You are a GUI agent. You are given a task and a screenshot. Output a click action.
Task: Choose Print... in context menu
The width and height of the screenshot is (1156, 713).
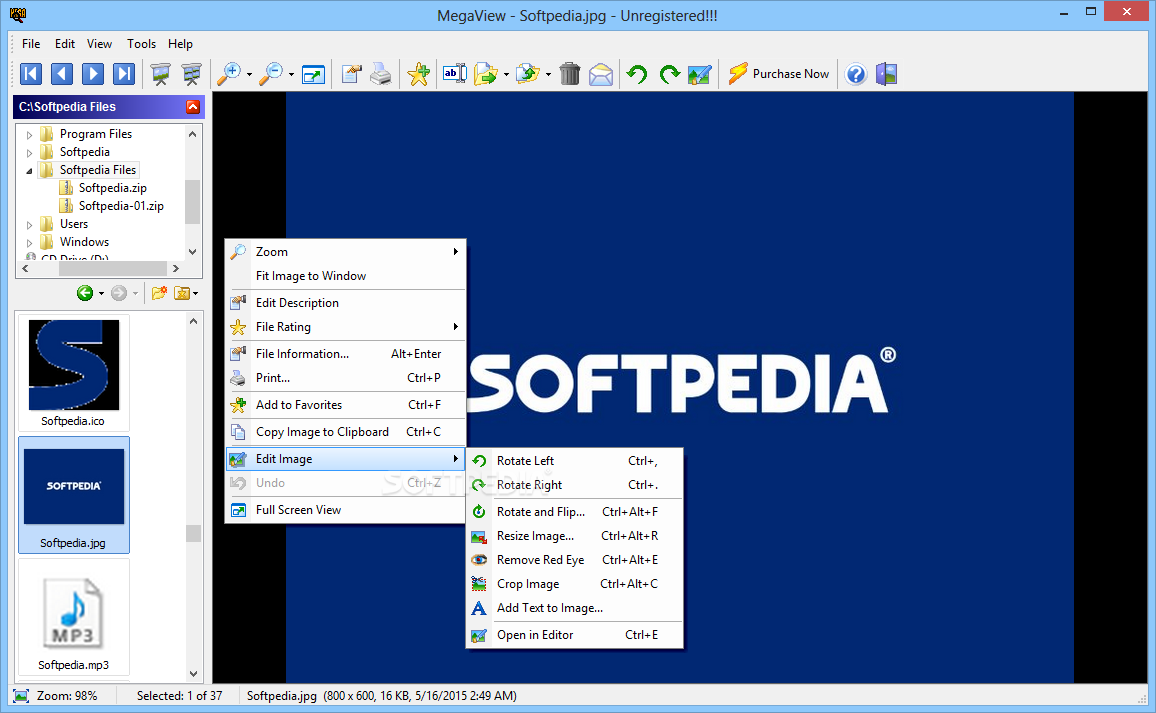click(x=345, y=378)
